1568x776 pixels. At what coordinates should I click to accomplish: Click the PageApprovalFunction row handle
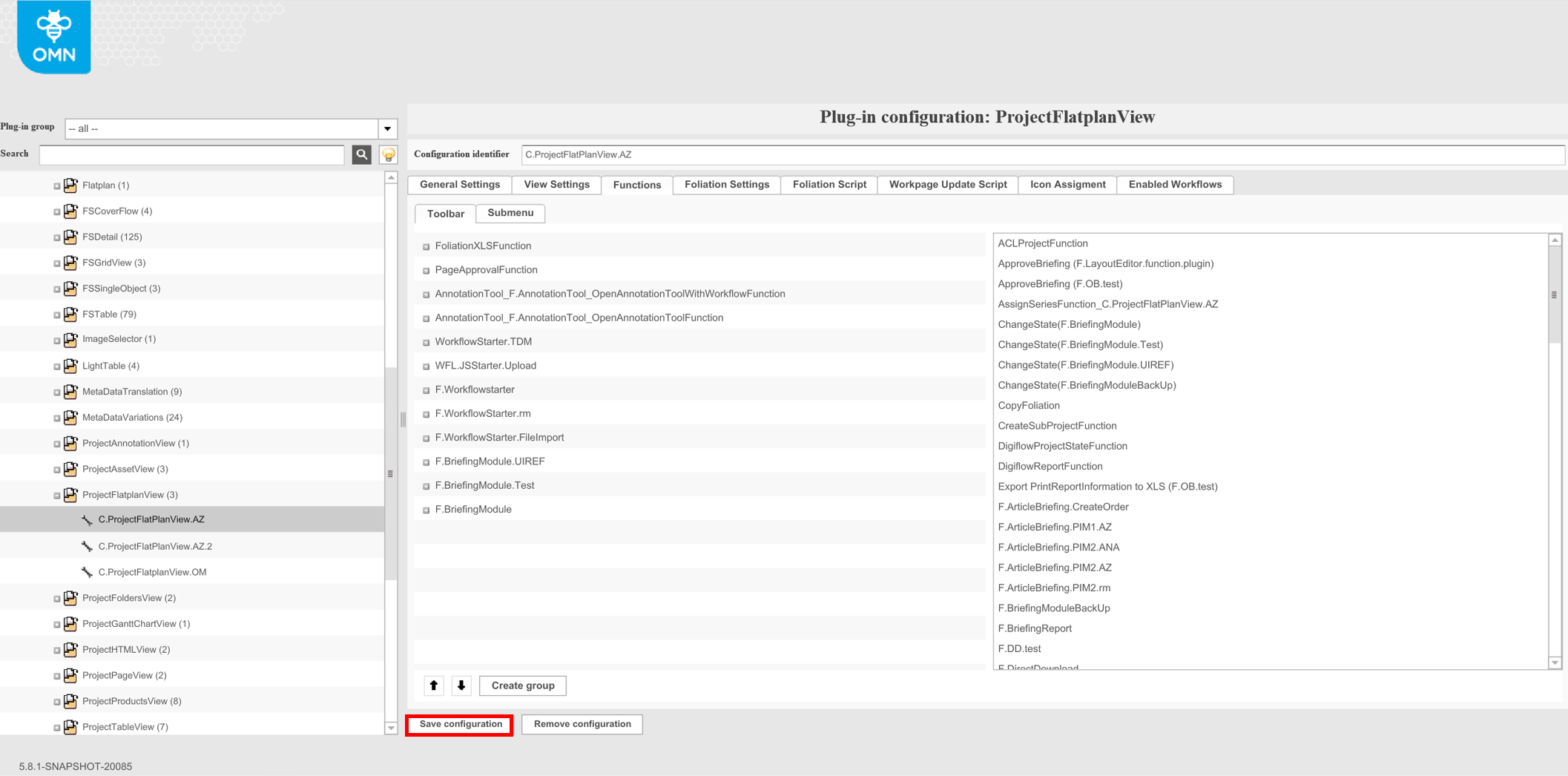coord(426,271)
